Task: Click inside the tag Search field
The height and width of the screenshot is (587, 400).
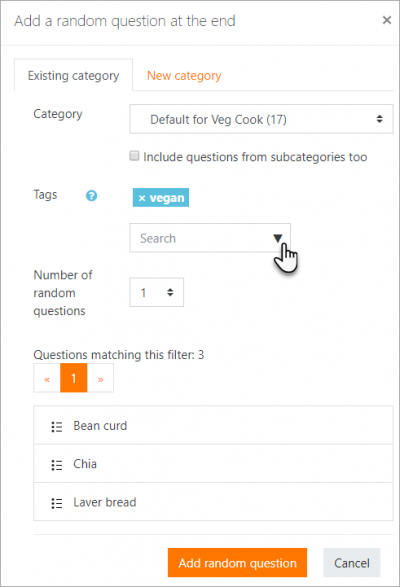Action: (200, 238)
